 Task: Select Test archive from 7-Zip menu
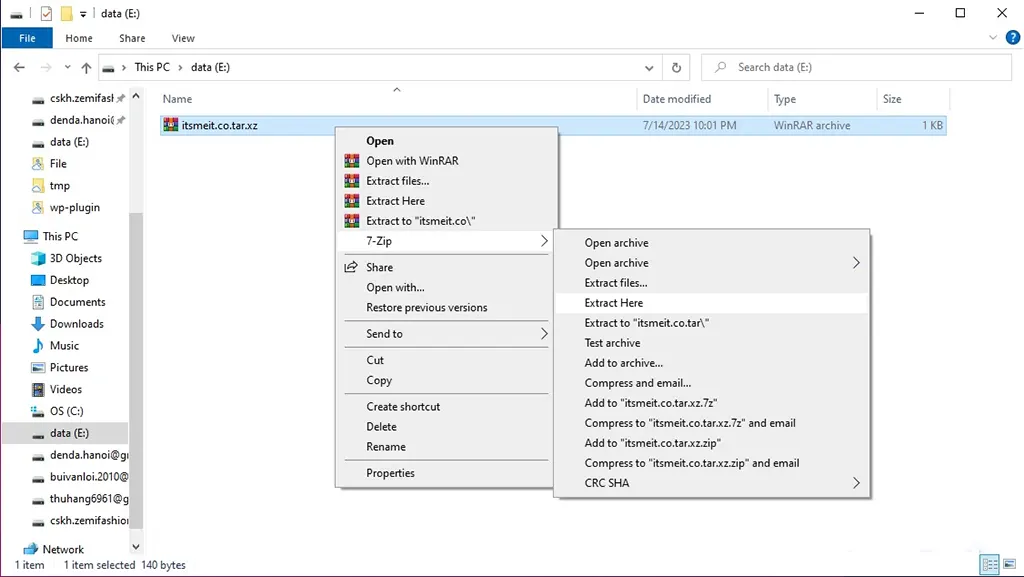pos(612,343)
